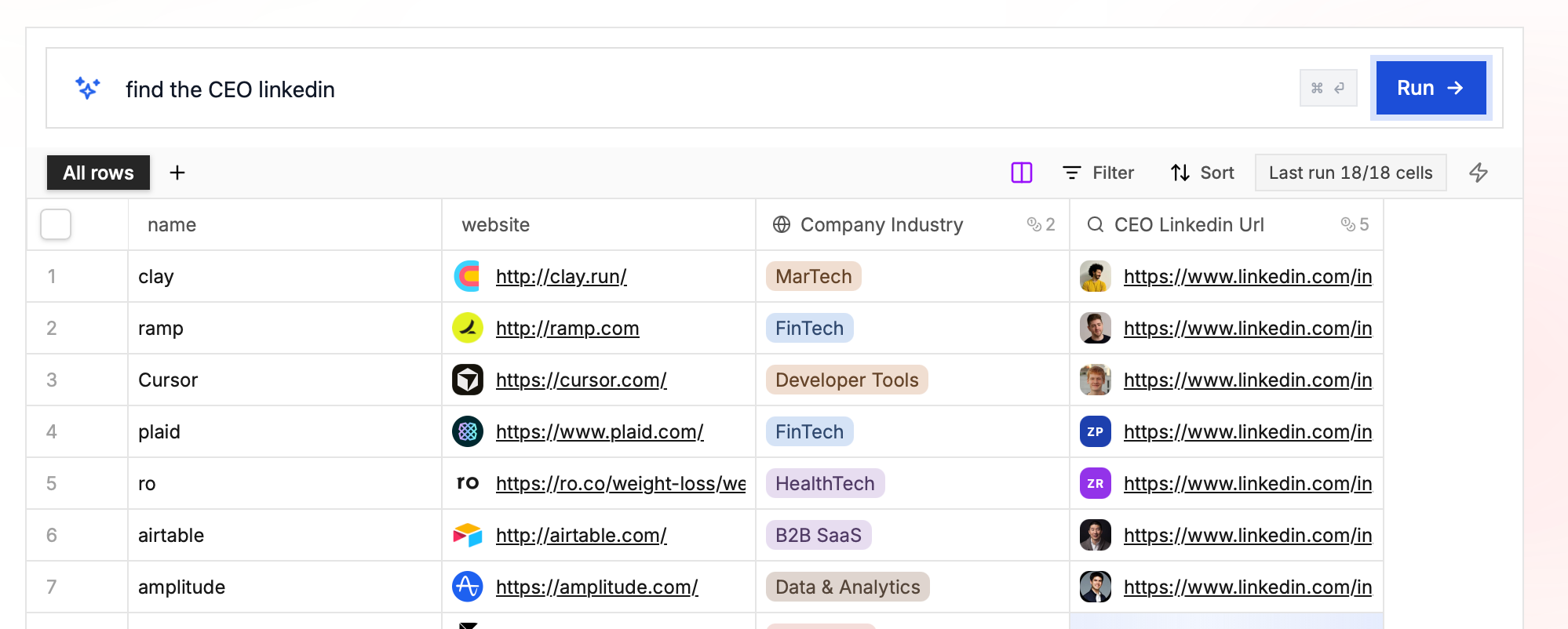The width and height of the screenshot is (1568, 629).
Task: Click the blue Run button
Action: (x=1431, y=88)
